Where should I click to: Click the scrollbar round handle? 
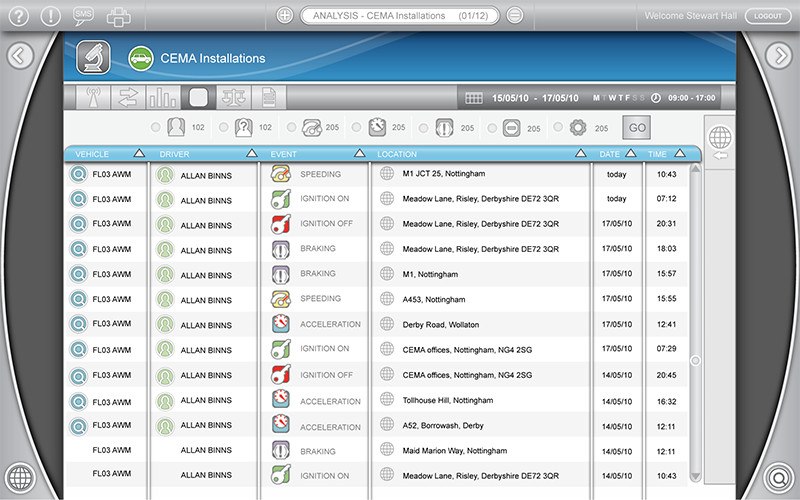[695, 361]
